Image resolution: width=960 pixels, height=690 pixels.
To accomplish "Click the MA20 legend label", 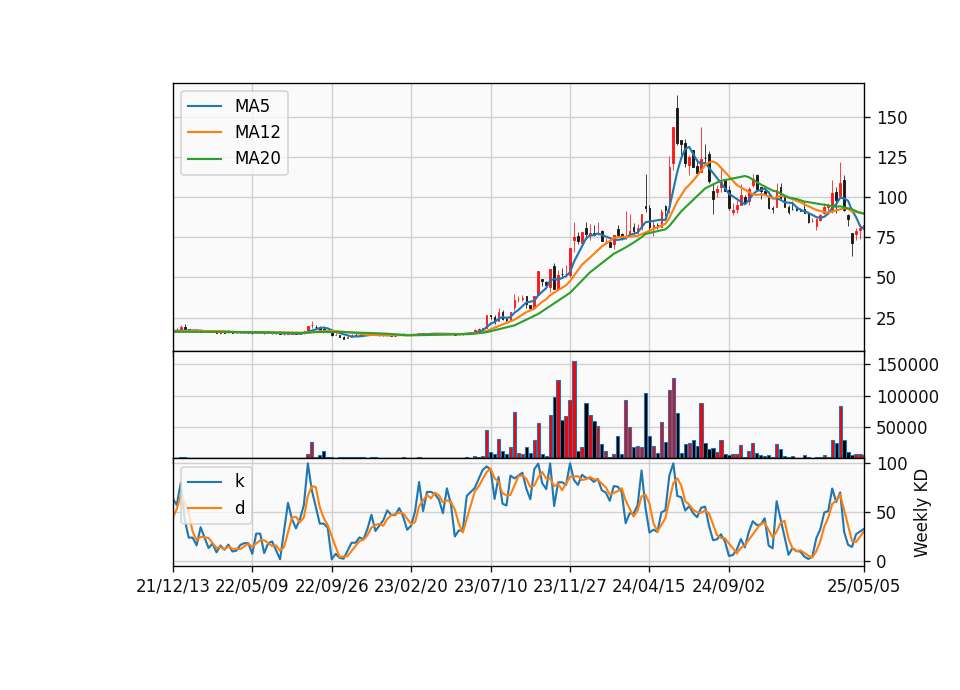I will coord(257,159).
